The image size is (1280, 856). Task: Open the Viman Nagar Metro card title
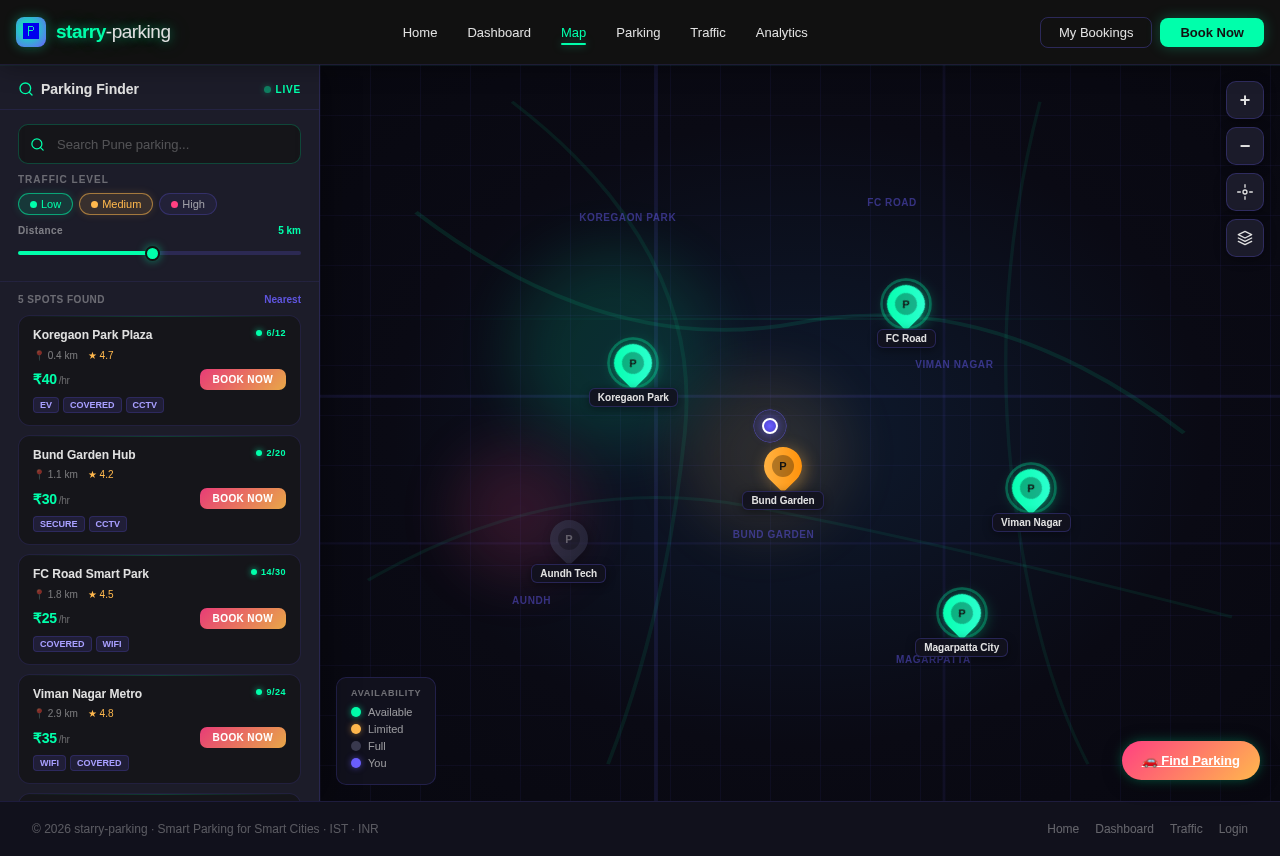(x=87, y=694)
